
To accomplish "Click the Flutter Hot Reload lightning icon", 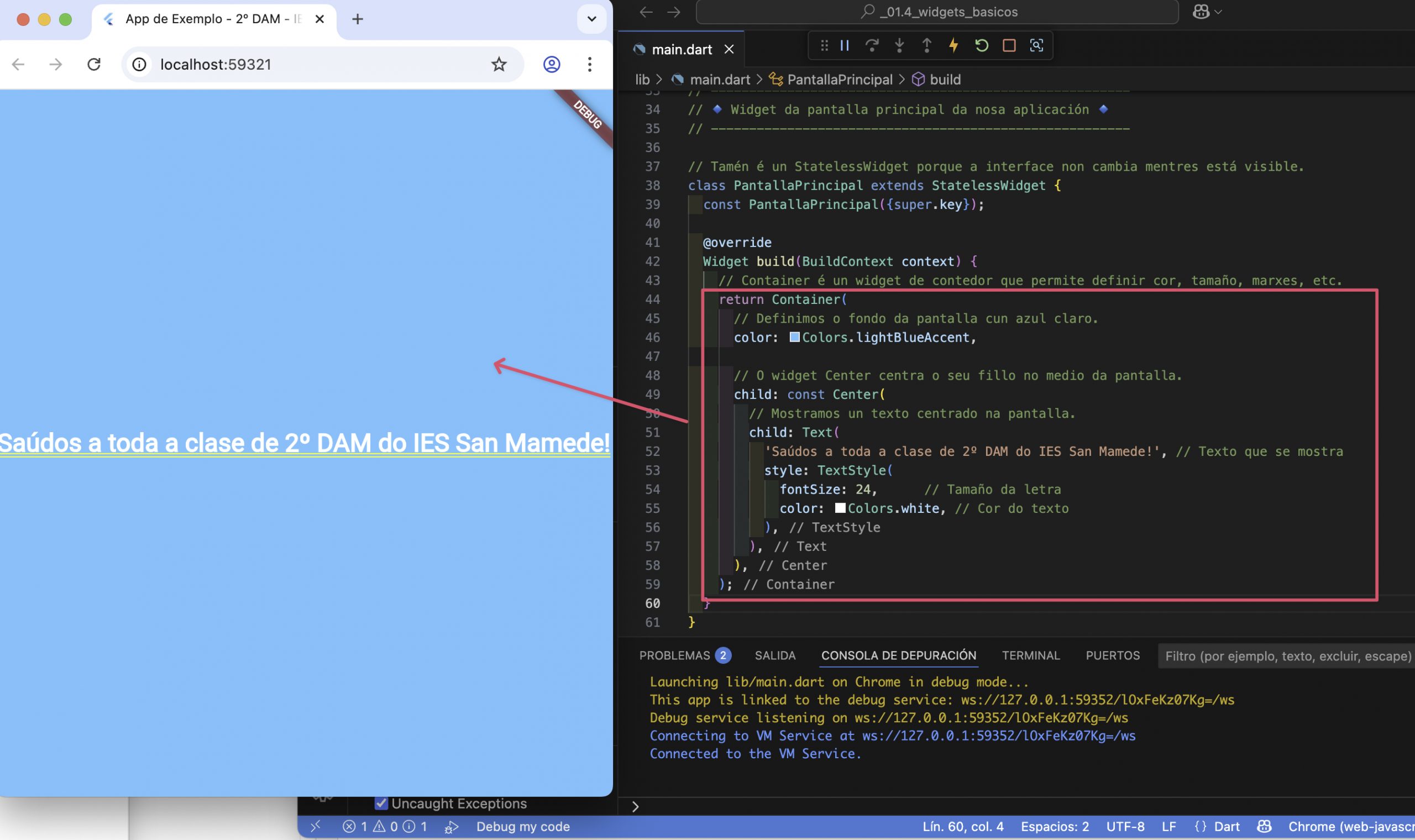I will tap(953, 45).
